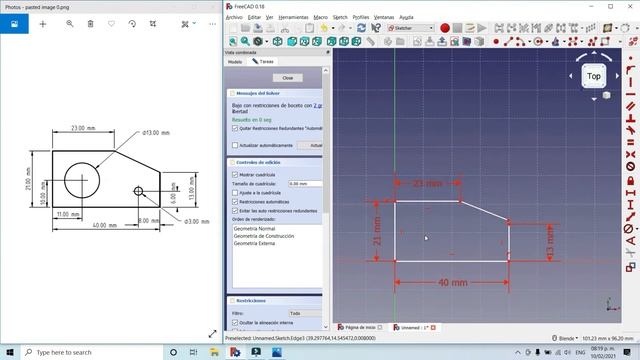Click the red macro record button
This screenshot has width=640, height=360.
point(445,28)
